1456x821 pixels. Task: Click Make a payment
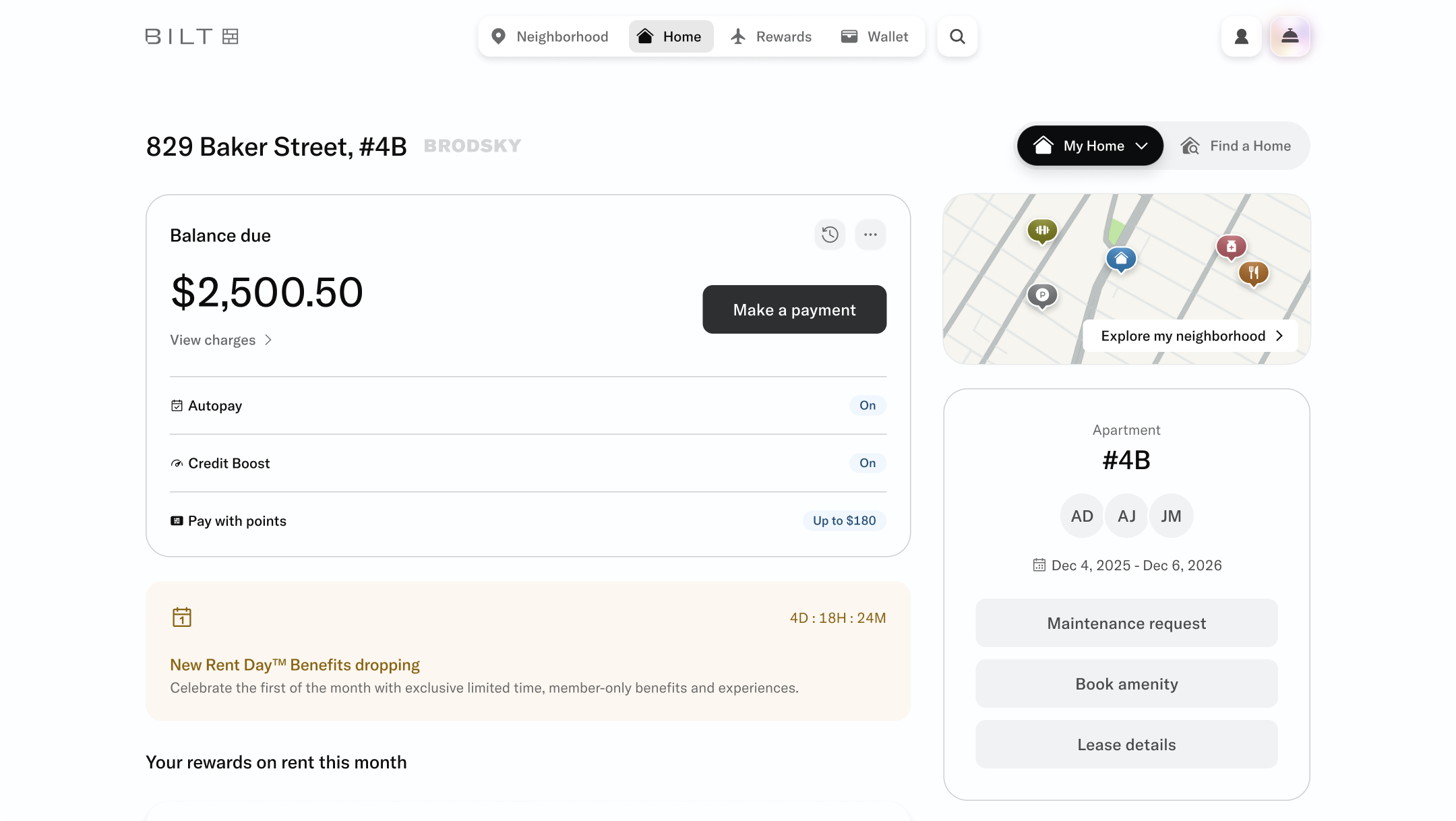pyautogui.click(x=794, y=309)
